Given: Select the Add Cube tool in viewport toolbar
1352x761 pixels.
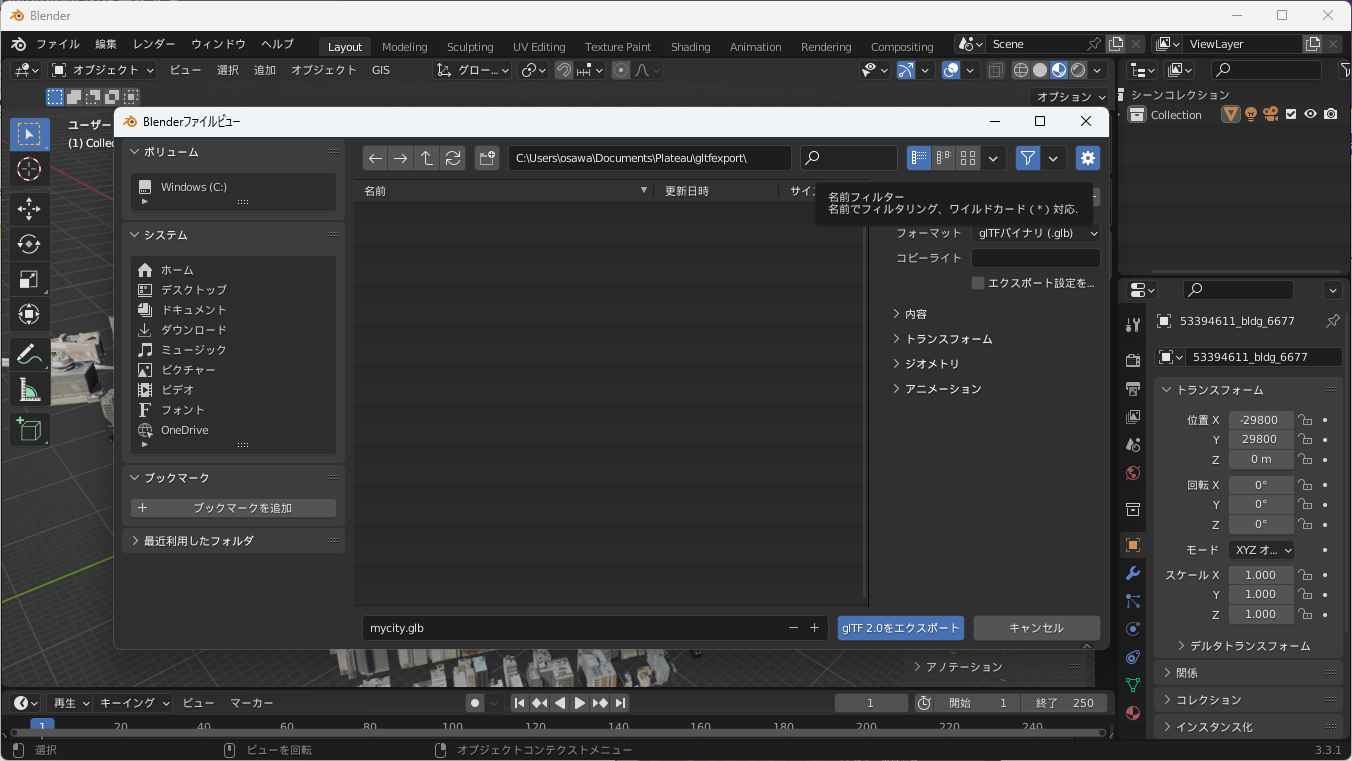Looking at the screenshot, I should [29, 430].
